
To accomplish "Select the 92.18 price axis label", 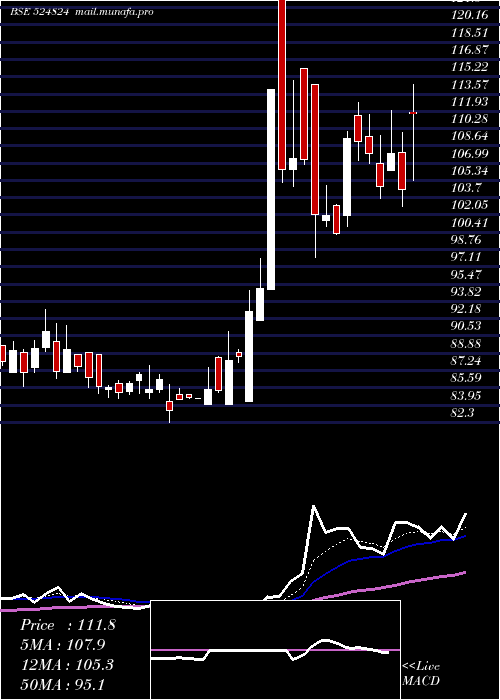I will click(466, 309).
